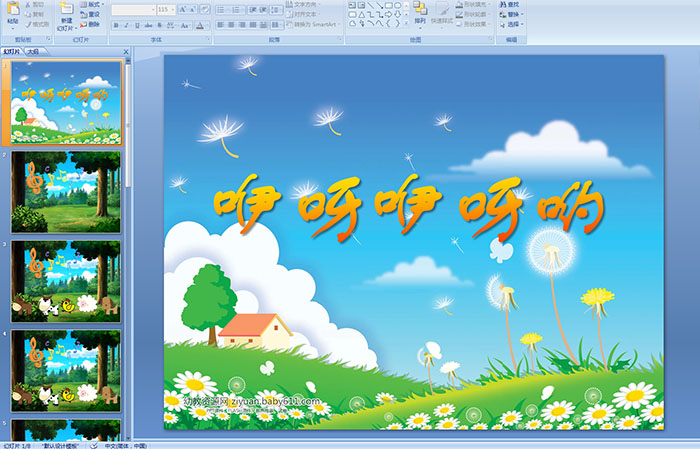Select slide 4 thumbnail
Viewport: 700px width, 449px height.
point(66,370)
